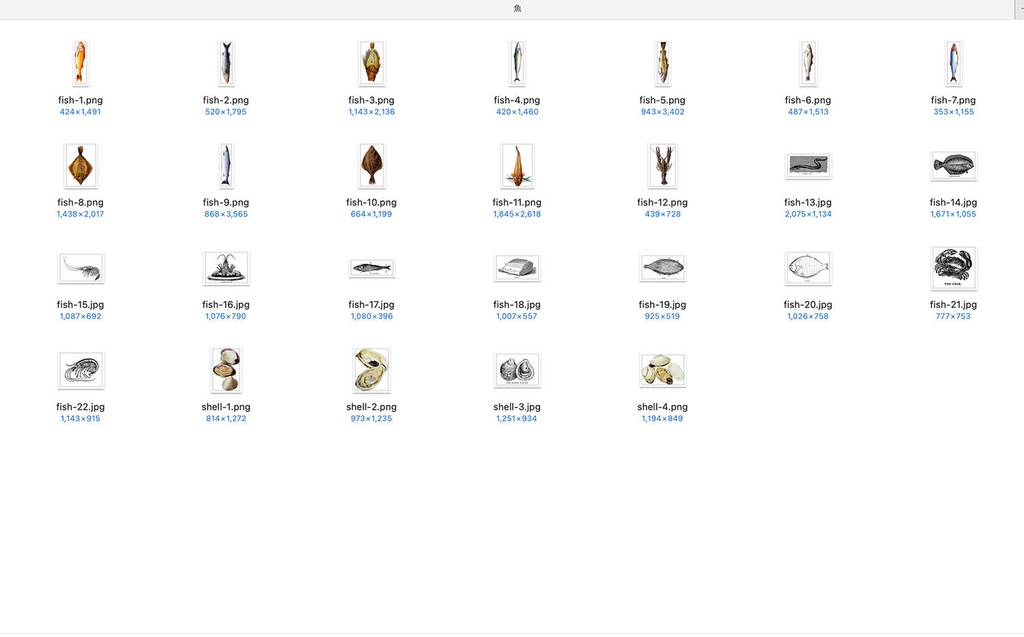Click the file name text "fish-16.jpg"

click(x=226, y=304)
